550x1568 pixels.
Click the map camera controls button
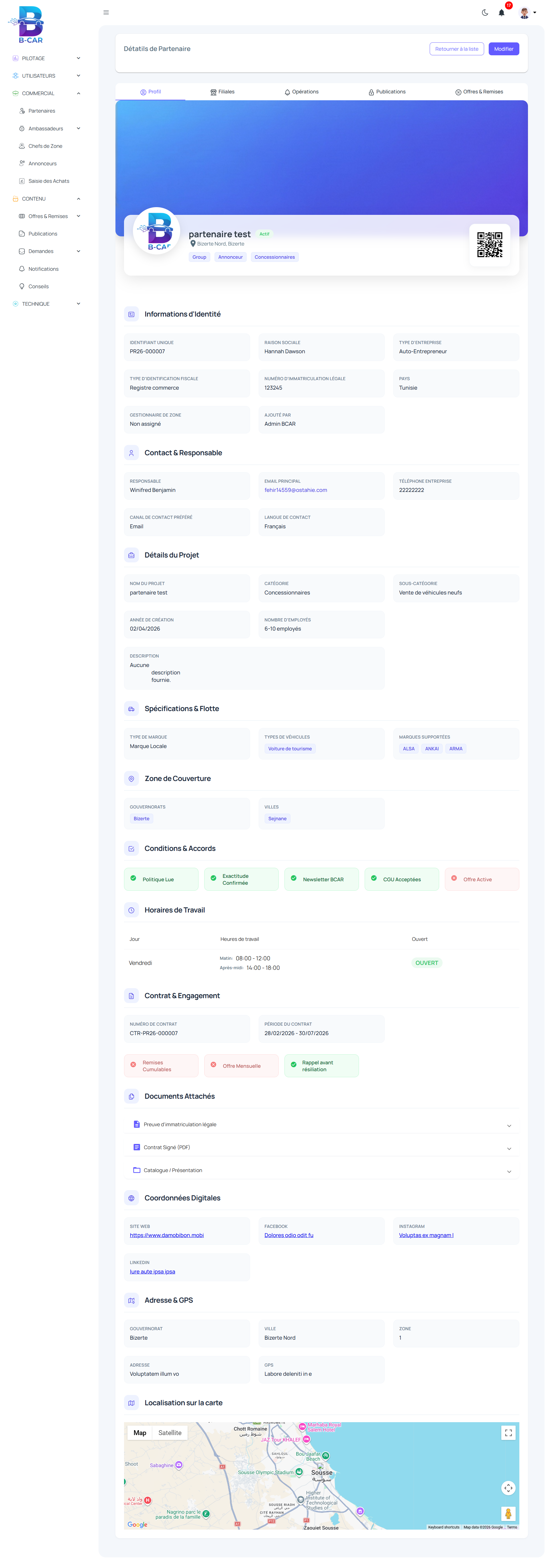pos(509,1488)
